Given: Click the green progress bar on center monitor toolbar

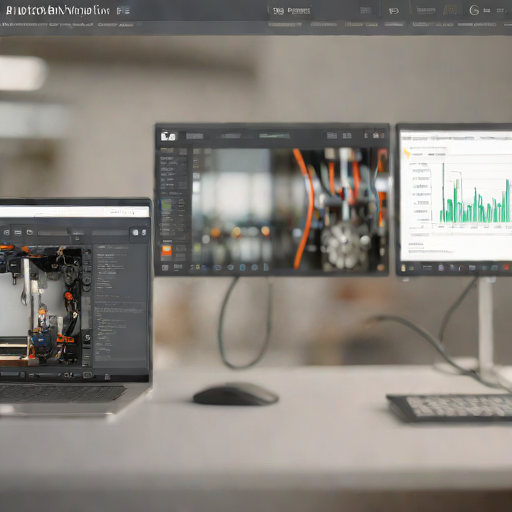Looking at the screenshot, I should pos(274,136).
